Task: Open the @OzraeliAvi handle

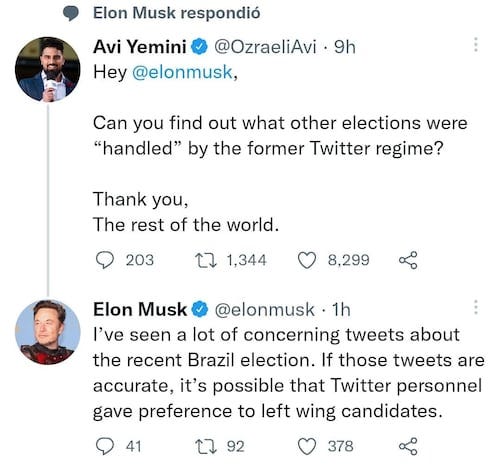Action: [265, 46]
